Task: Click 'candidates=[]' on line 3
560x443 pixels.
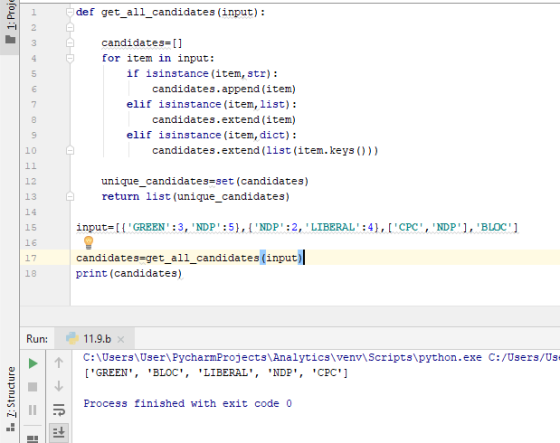Action: (x=142, y=43)
